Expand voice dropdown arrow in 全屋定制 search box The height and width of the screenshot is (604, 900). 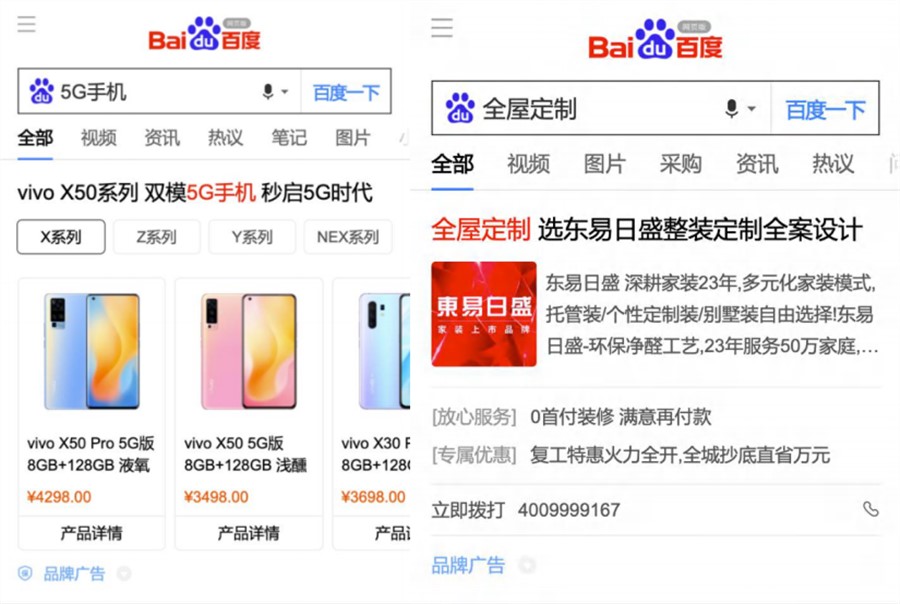tap(751, 109)
